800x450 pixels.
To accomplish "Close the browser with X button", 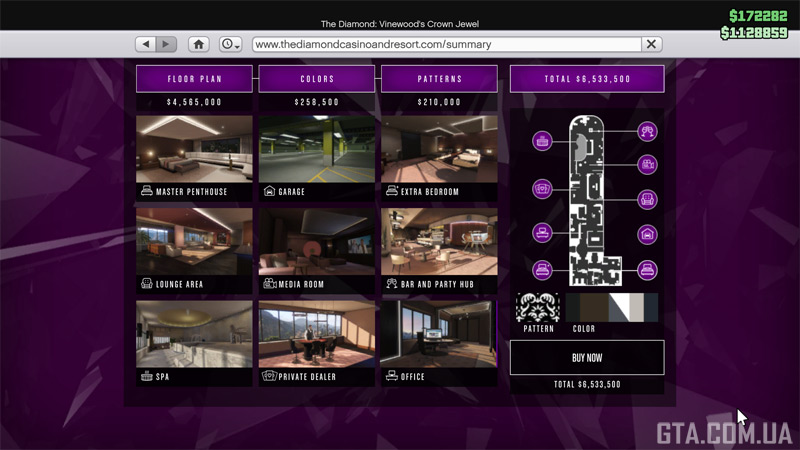I will pyautogui.click(x=651, y=44).
